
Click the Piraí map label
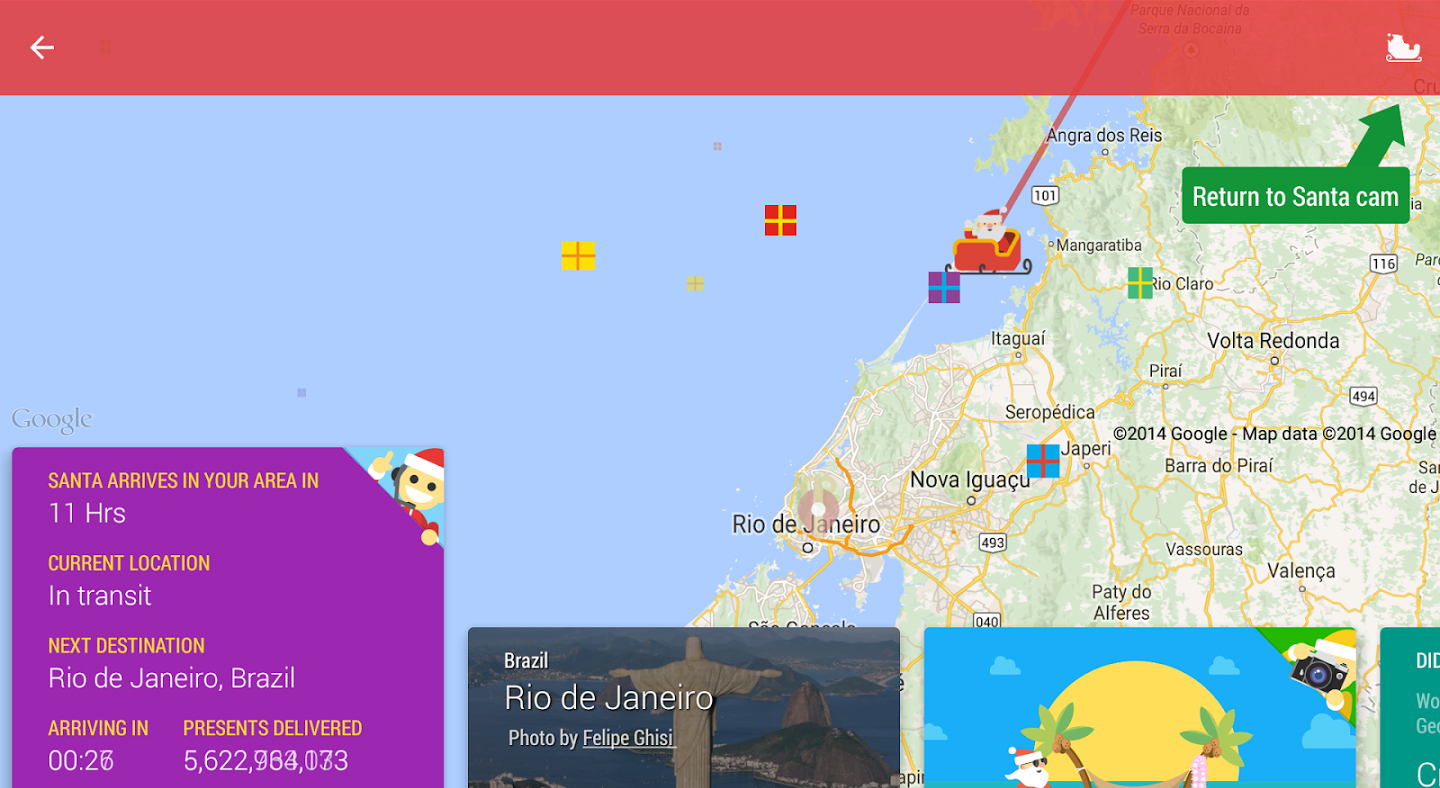coord(1165,371)
